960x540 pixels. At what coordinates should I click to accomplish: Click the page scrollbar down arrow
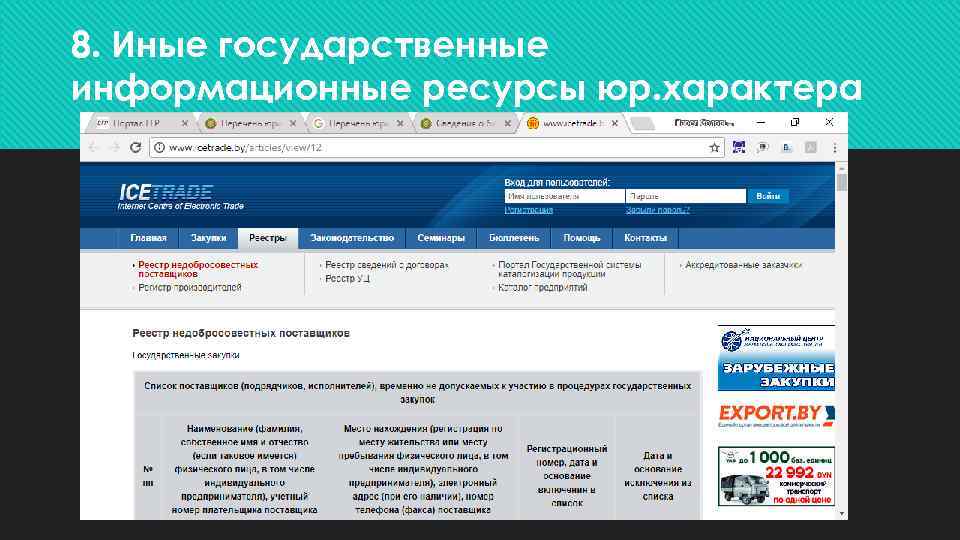tap(842, 514)
